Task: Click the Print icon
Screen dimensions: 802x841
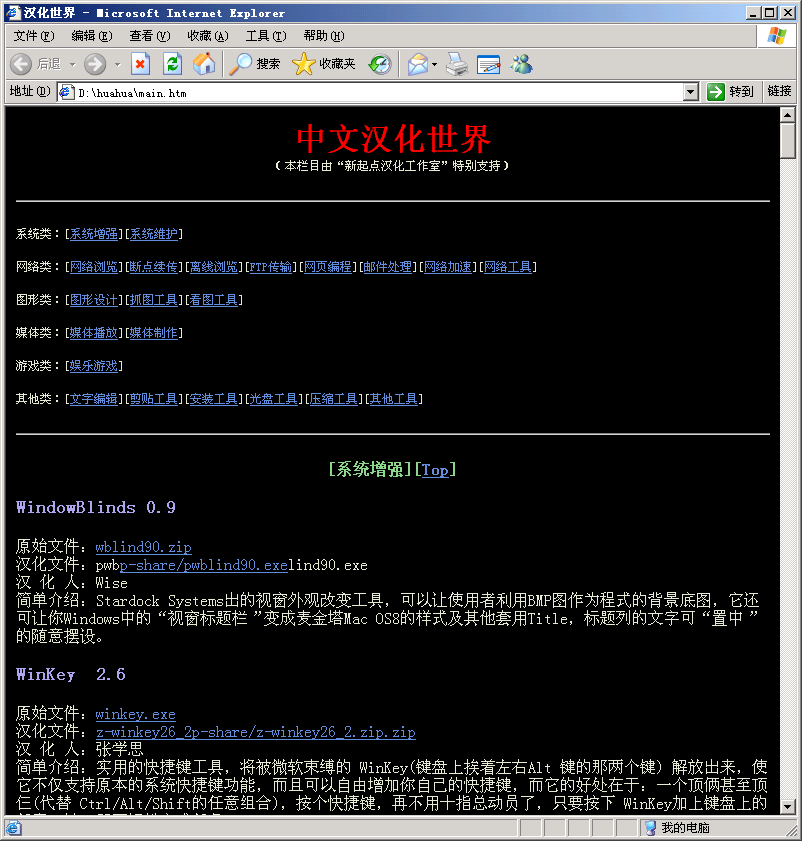Action: point(457,64)
